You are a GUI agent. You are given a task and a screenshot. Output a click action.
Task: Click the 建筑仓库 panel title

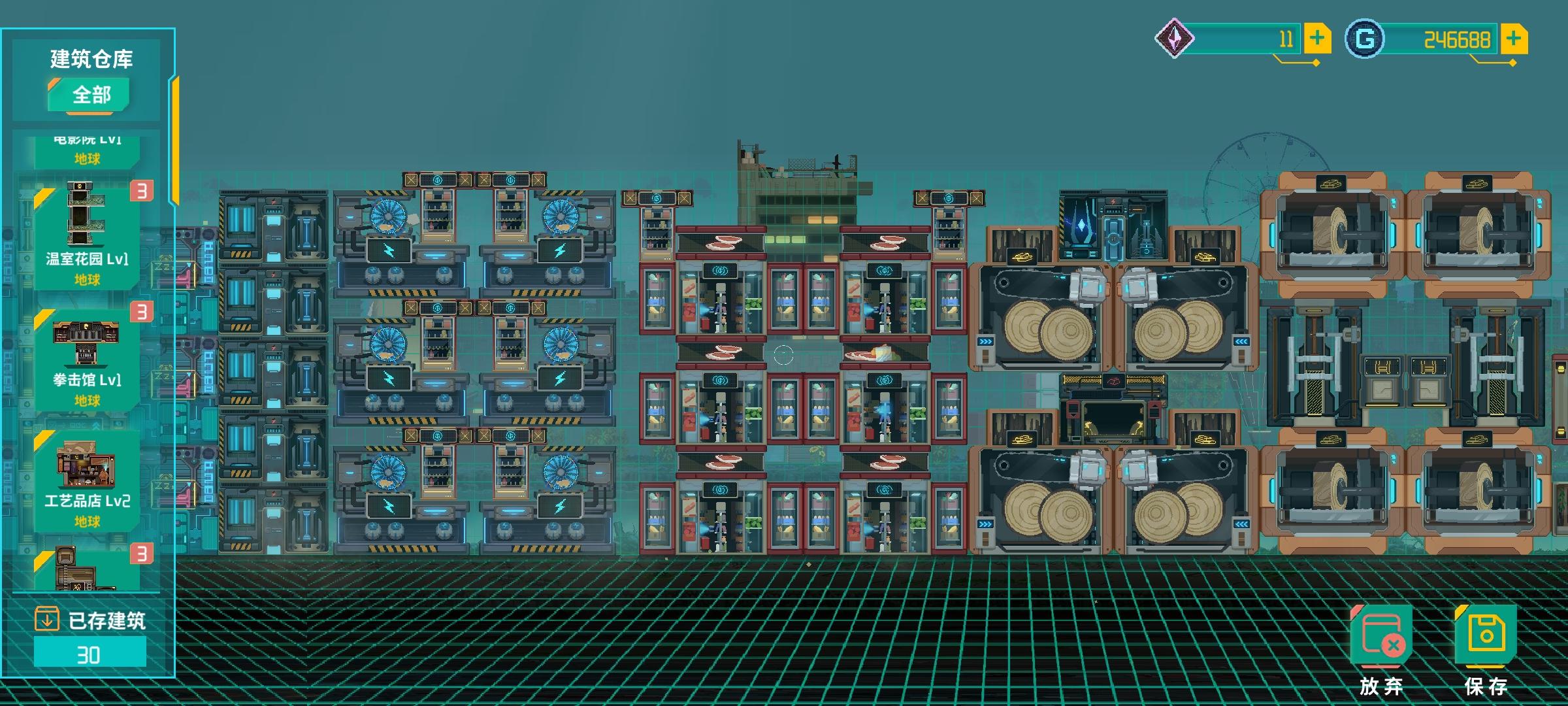(91, 59)
